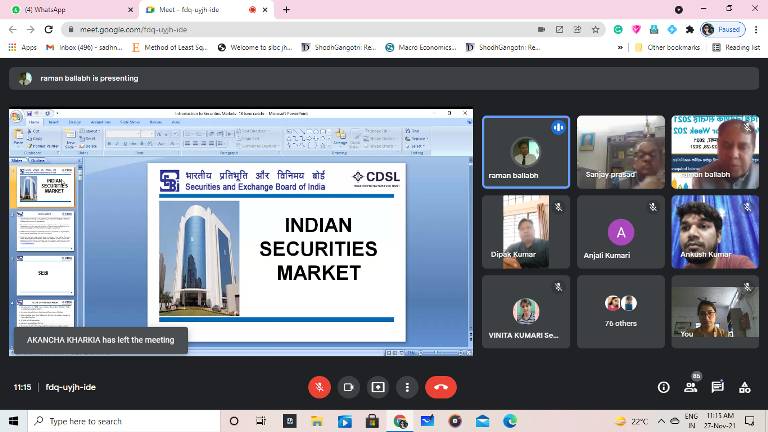Viewport: 768px width, 432px height.
Task: Open the Extensions puzzle menu
Action: pos(690,29)
